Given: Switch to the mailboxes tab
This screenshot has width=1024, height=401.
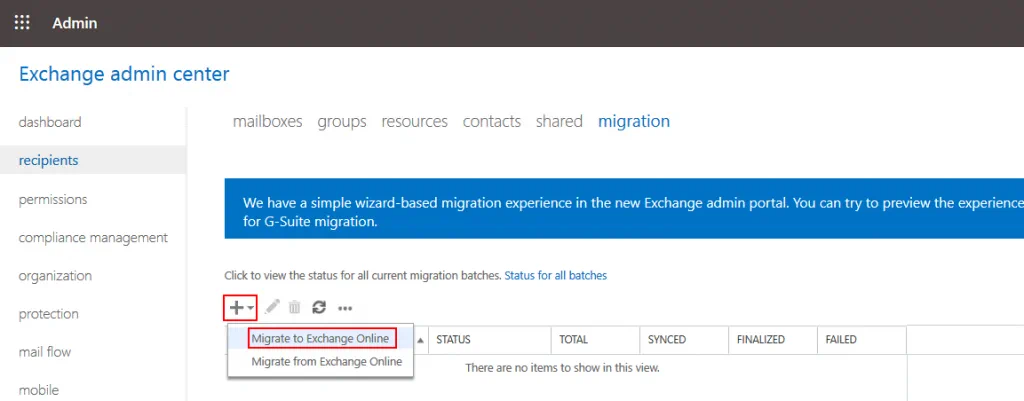Looking at the screenshot, I should [267, 121].
